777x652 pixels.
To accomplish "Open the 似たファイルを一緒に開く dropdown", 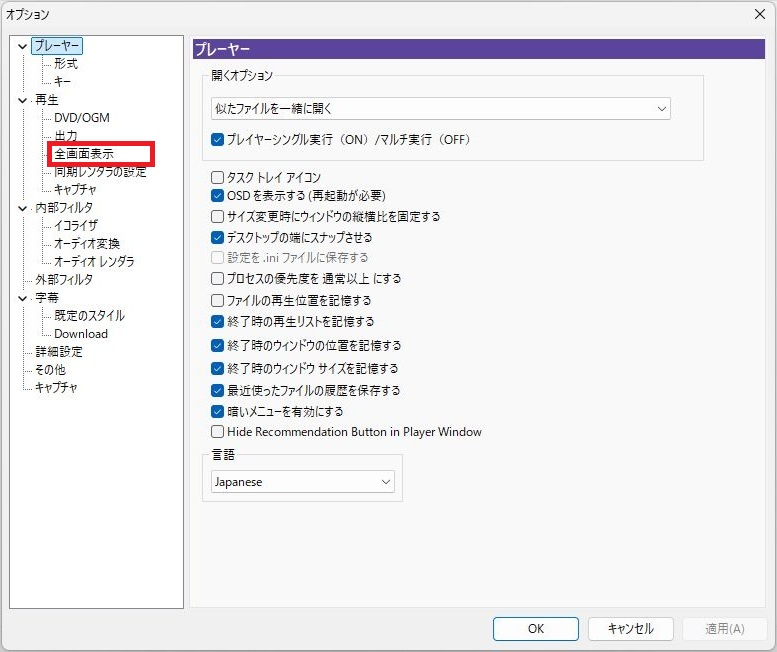I will (x=440, y=108).
